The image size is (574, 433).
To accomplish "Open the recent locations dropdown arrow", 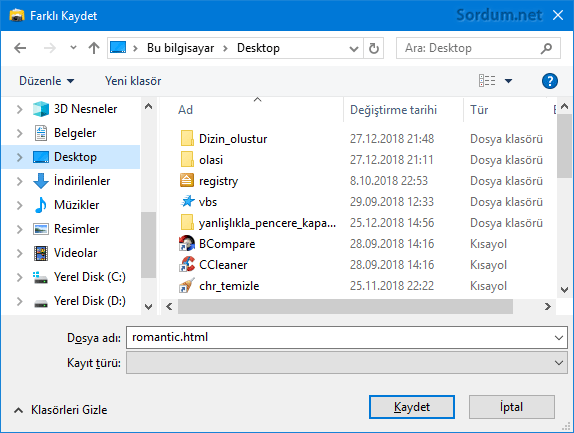I will pos(73,48).
